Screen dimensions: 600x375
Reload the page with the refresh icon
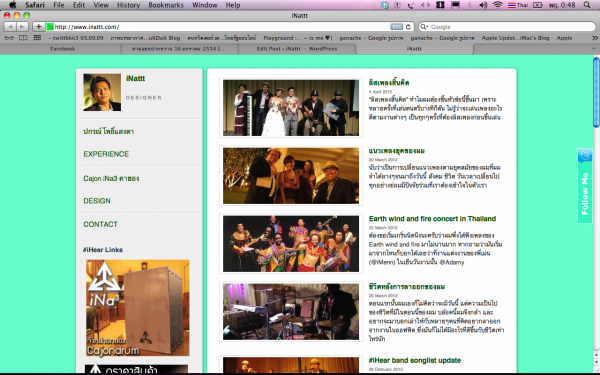coord(408,27)
